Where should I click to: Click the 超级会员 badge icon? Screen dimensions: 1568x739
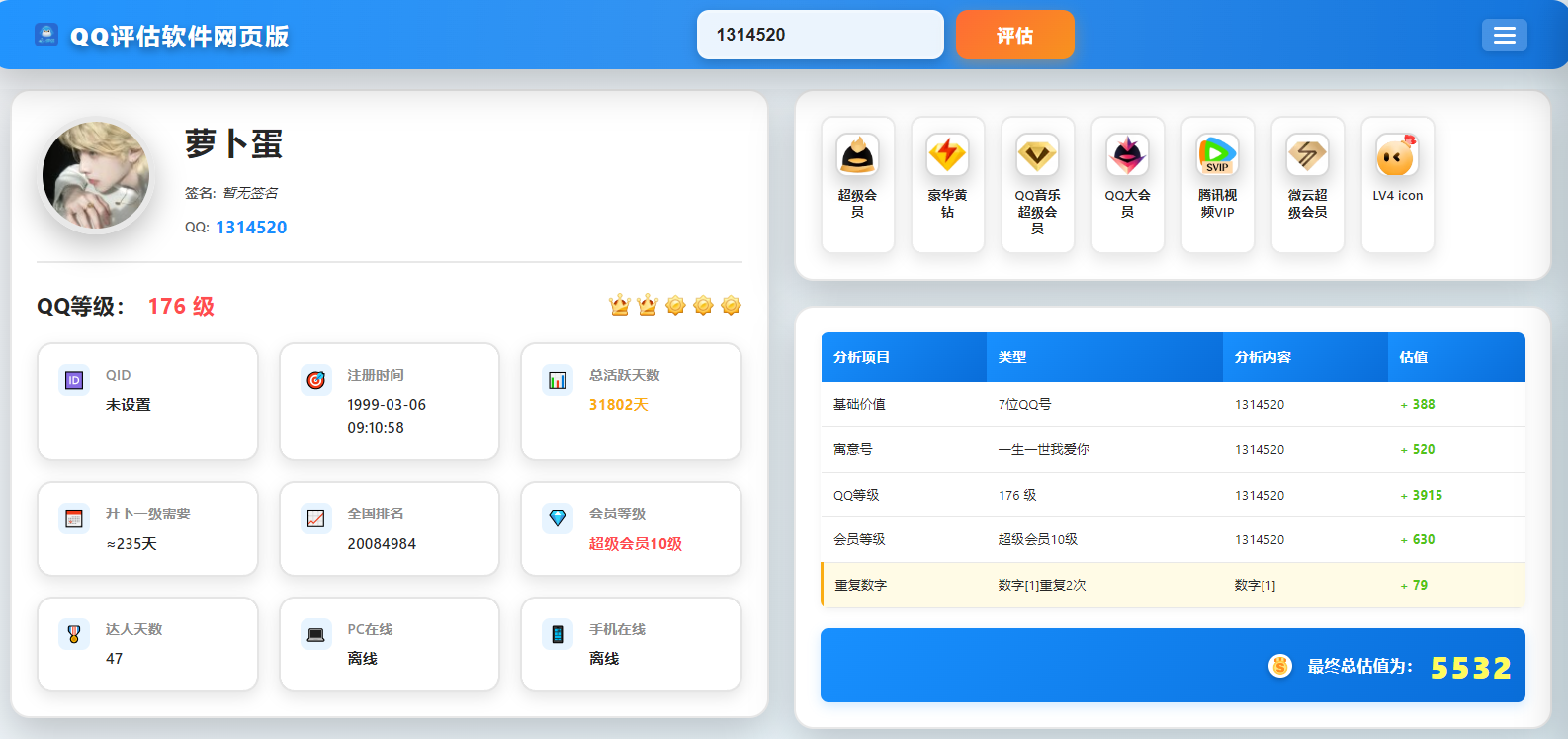857,155
